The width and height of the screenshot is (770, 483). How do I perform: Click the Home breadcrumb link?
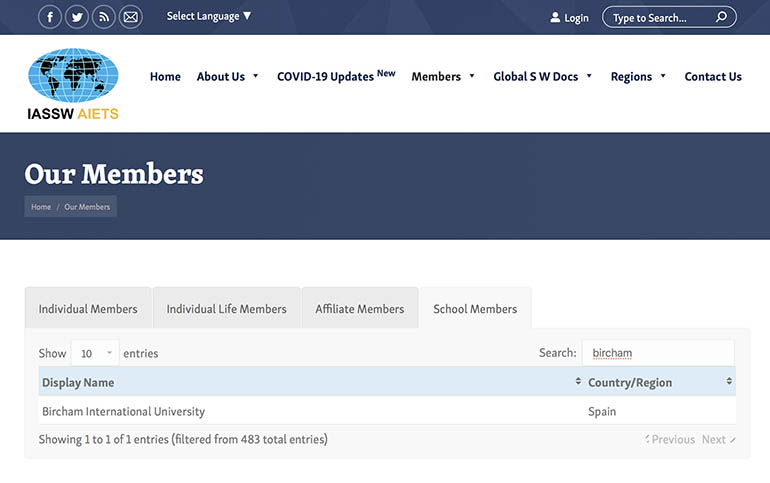41,207
